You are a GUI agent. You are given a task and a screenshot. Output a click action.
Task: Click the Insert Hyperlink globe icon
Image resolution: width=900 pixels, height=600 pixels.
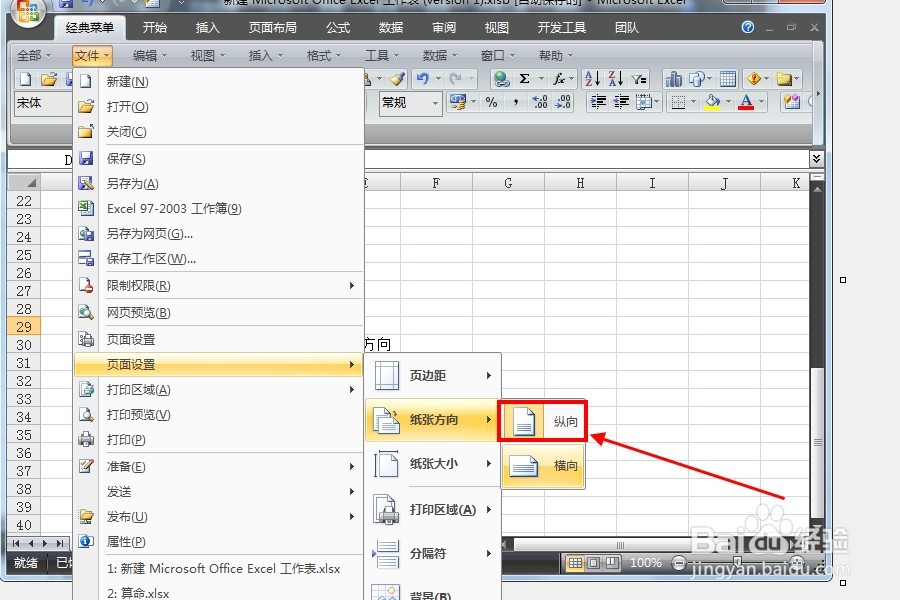pyautogui.click(x=500, y=78)
